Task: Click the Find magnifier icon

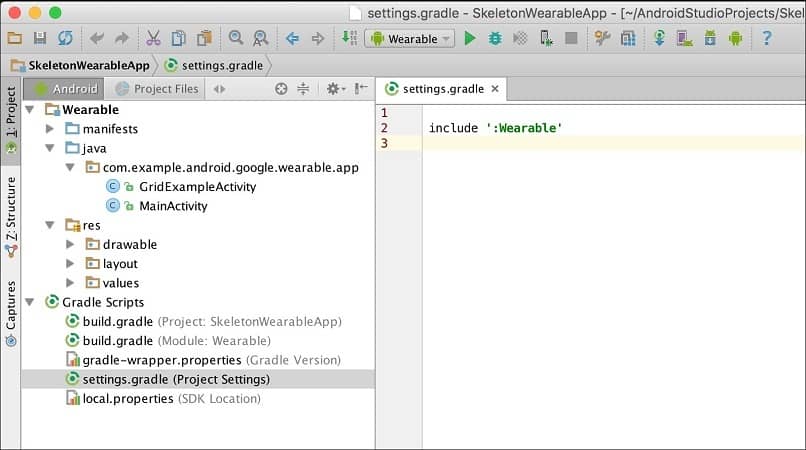Action: click(236, 38)
